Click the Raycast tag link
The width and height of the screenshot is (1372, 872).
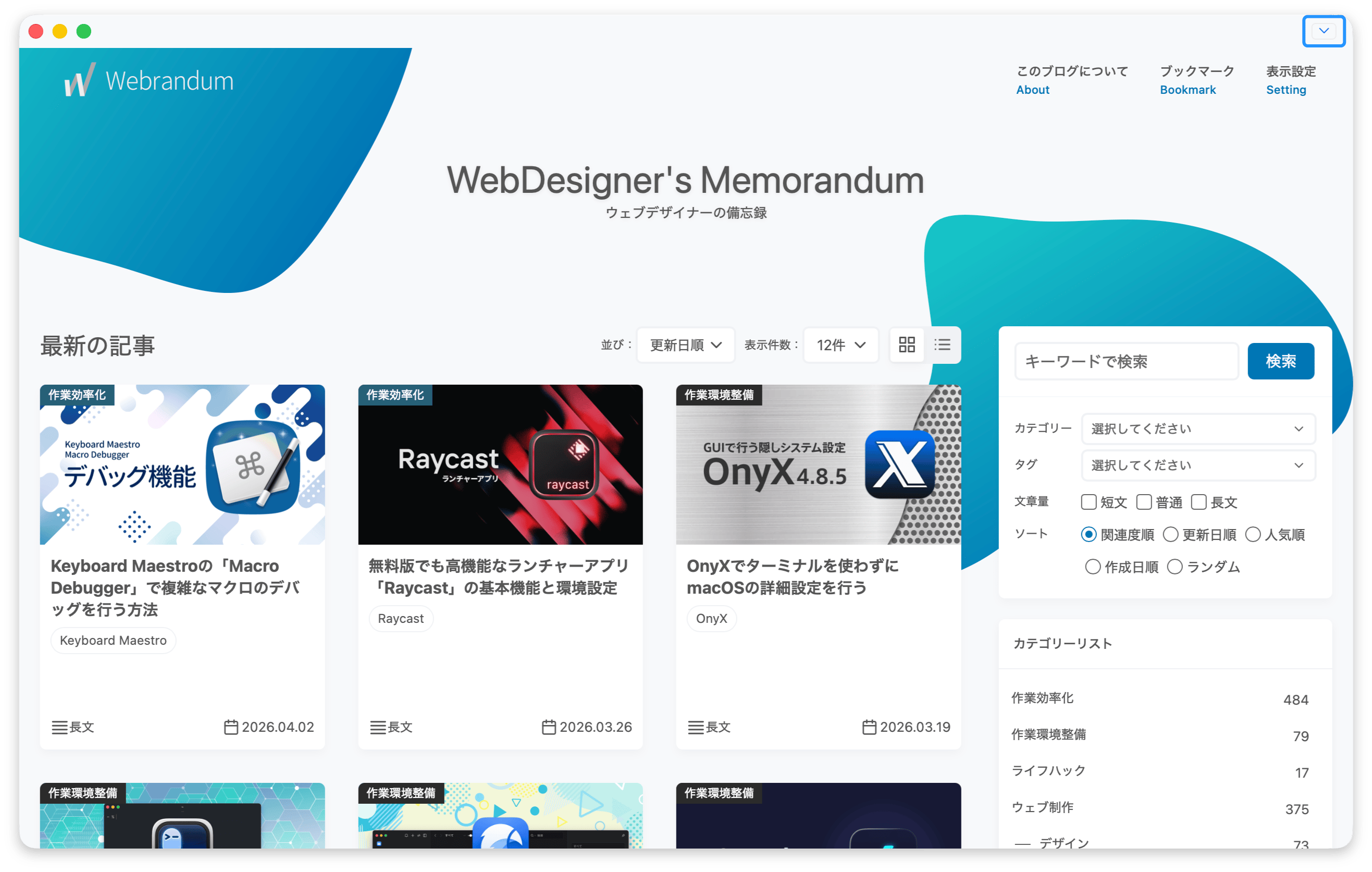pos(401,618)
